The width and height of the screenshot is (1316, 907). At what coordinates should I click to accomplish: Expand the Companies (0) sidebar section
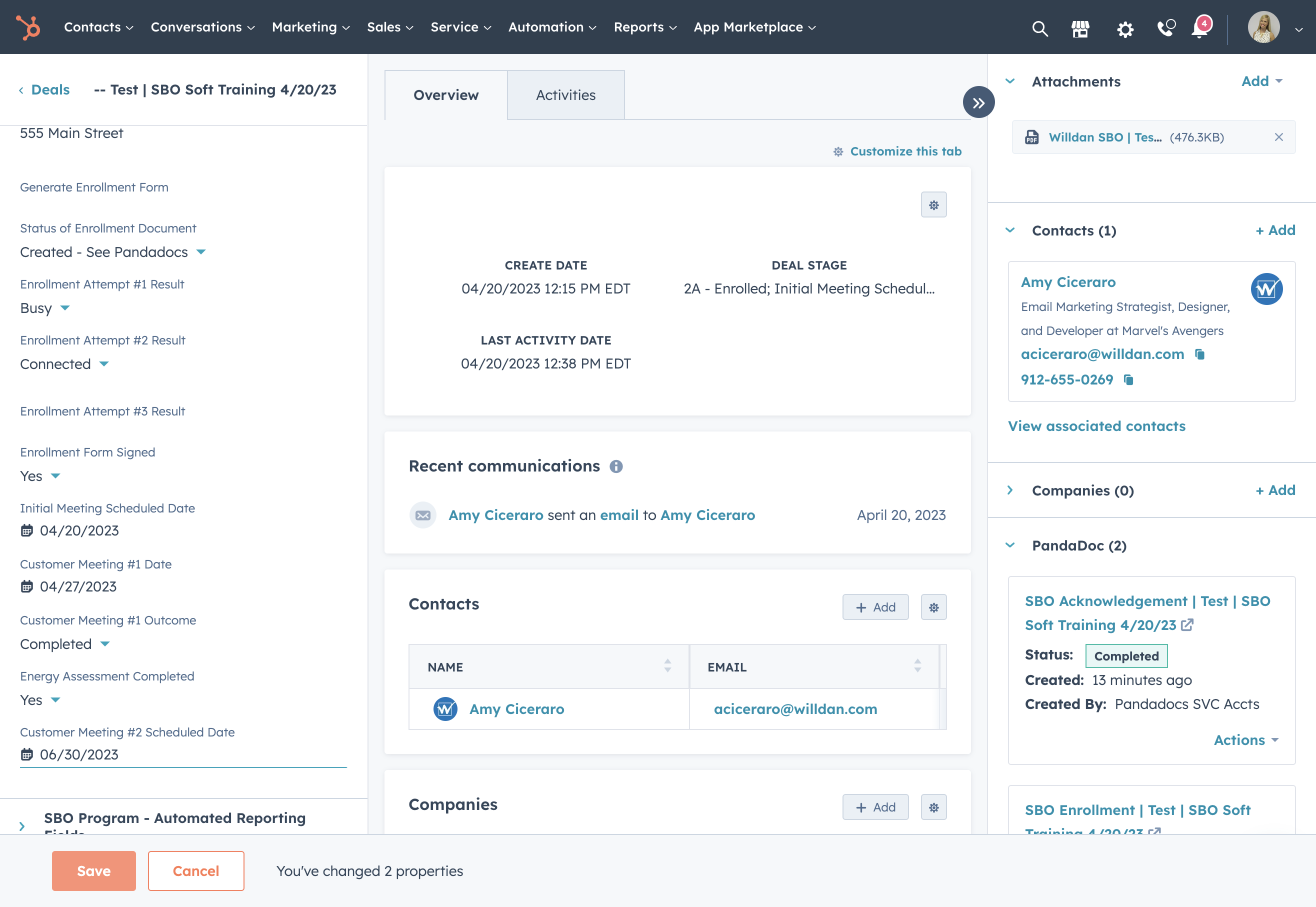coord(1009,490)
